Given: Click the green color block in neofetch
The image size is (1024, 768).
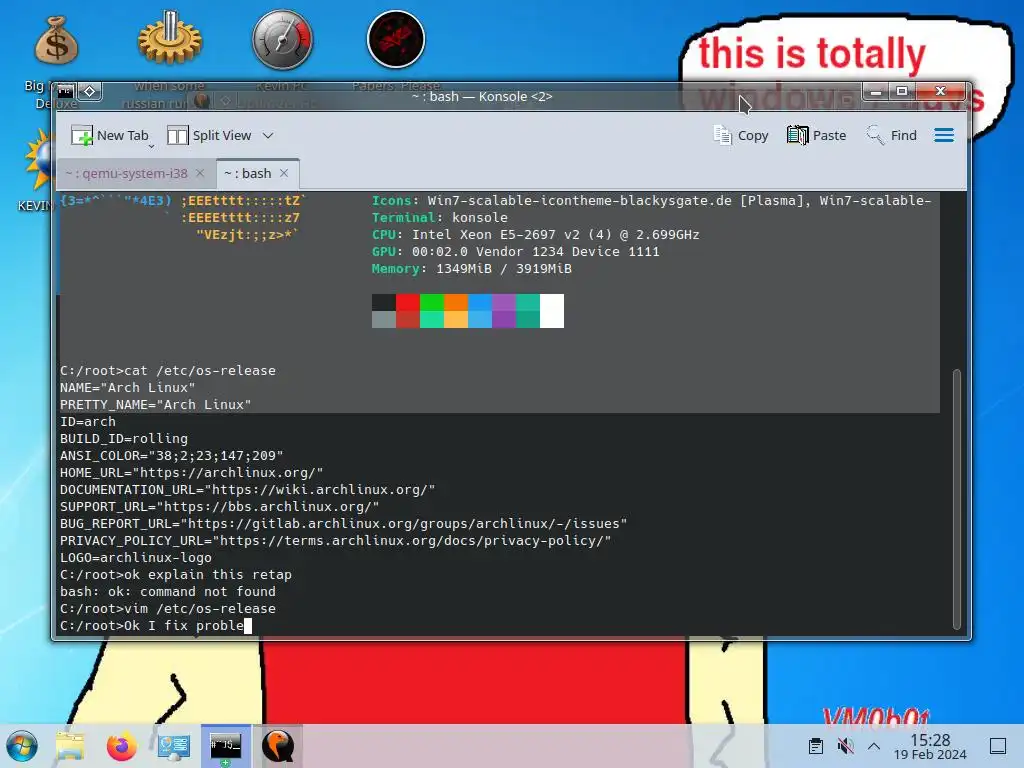Looking at the screenshot, I should pos(432,302).
